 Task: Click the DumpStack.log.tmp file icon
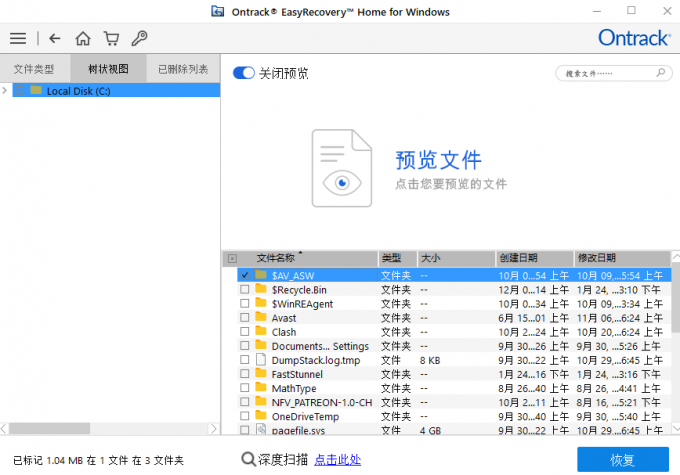coord(261,360)
